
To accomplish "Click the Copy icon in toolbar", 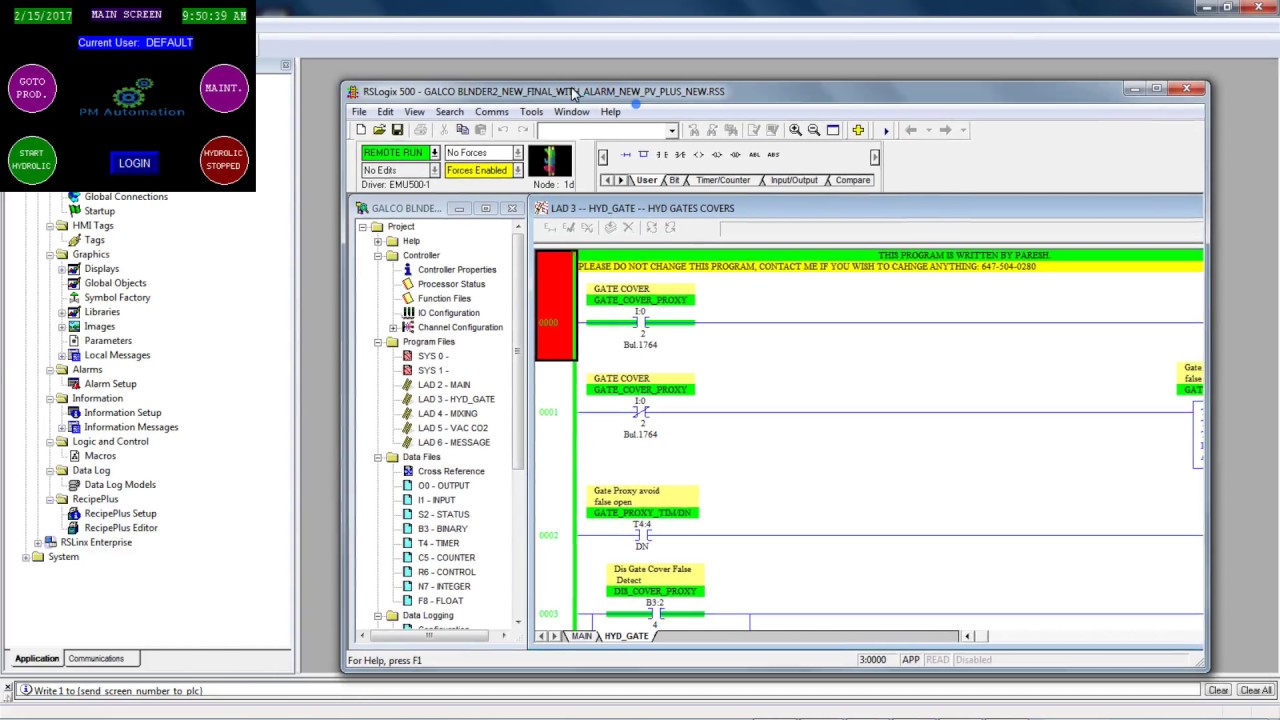I will click(462, 130).
